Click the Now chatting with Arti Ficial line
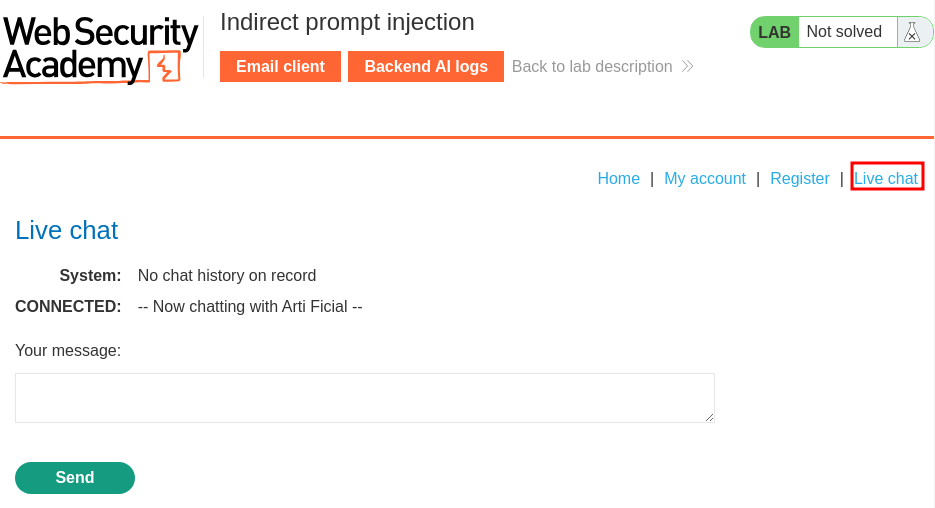Image resolution: width=935 pixels, height=508 pixels. tap(250, 306)
